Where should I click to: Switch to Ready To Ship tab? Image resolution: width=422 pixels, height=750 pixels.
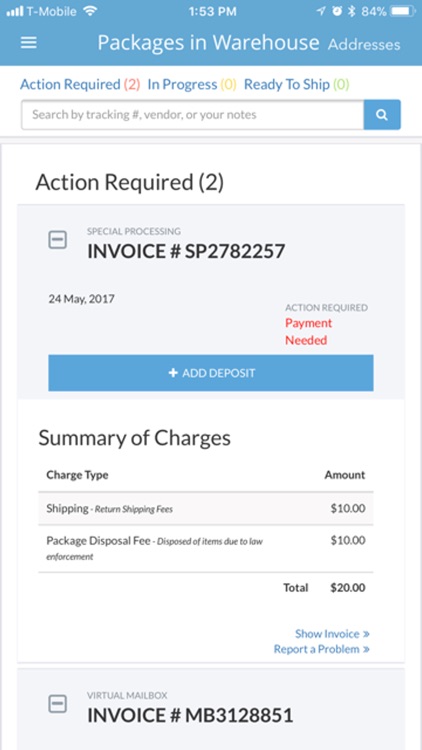pos(297,85)
